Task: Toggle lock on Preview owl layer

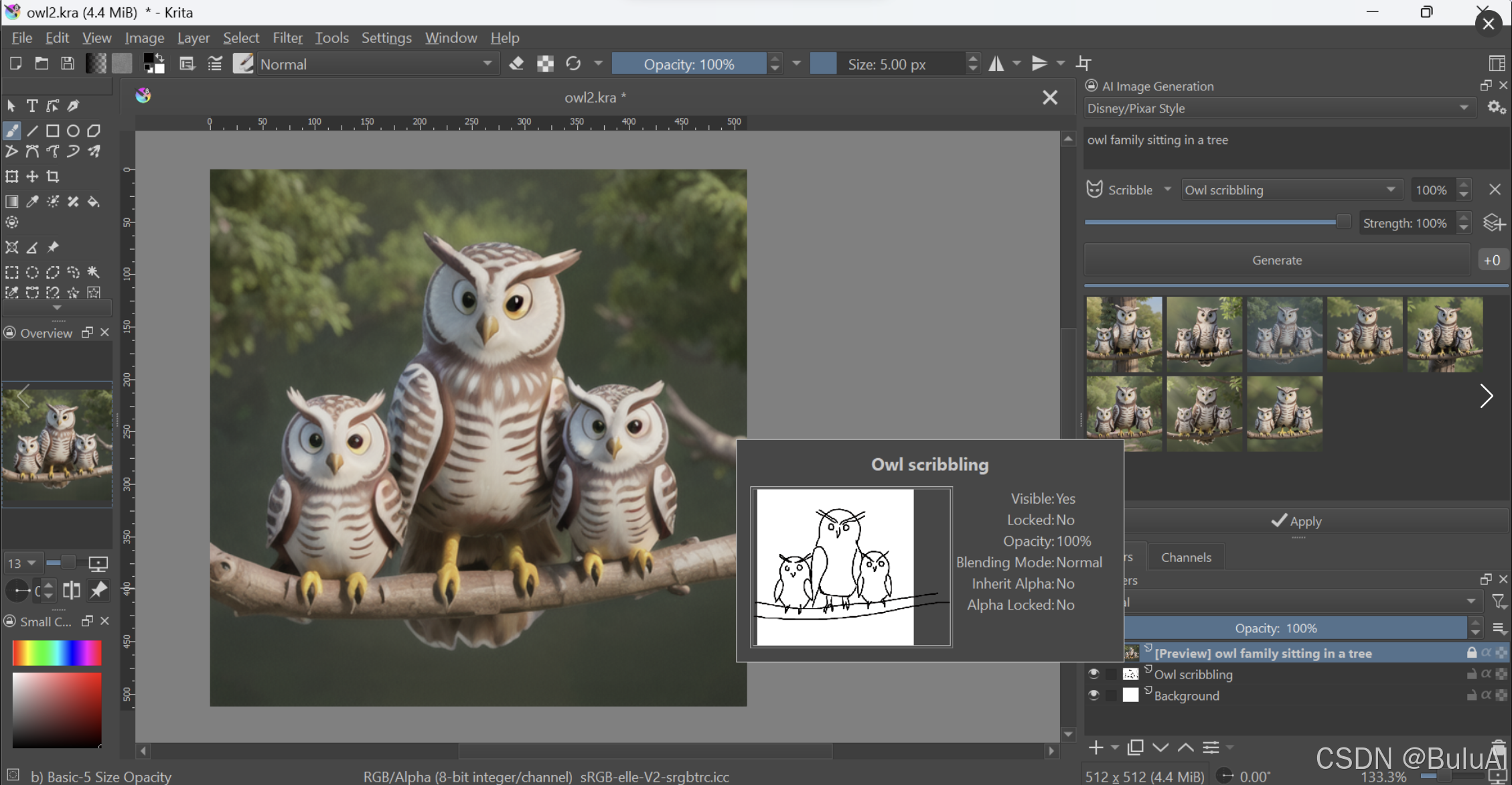Action: (1471, 652)
